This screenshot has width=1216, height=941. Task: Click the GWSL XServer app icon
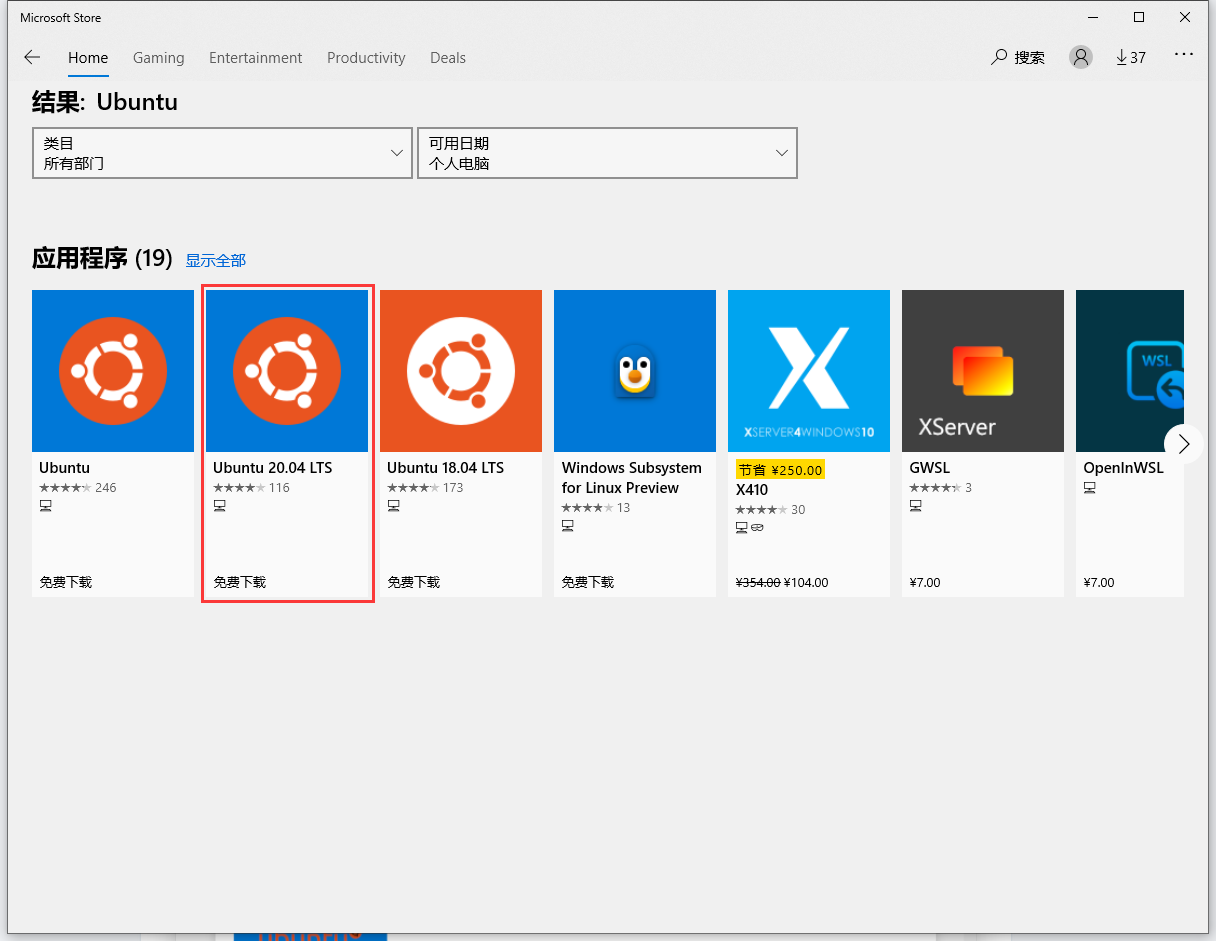[x=983, y=371]
